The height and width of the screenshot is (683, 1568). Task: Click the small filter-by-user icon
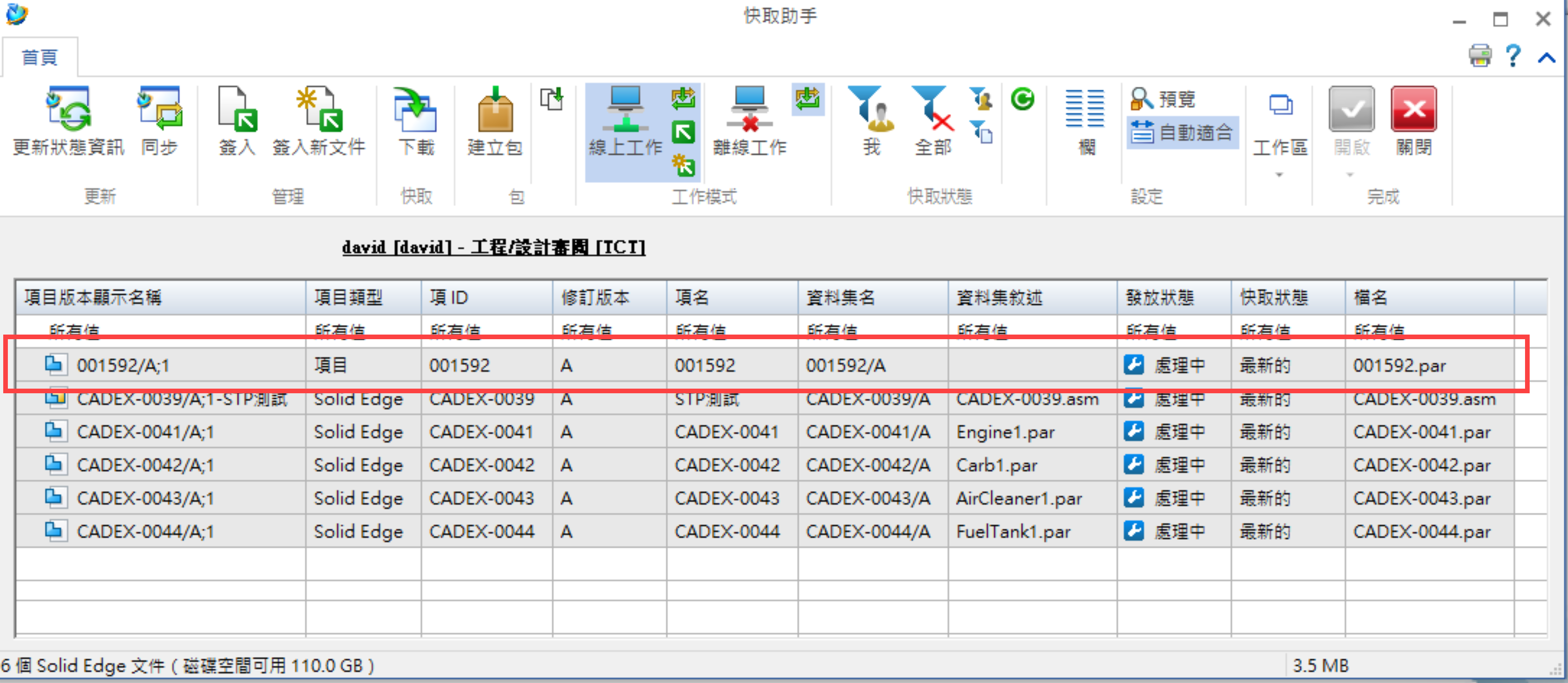click(x=981, y=98)
